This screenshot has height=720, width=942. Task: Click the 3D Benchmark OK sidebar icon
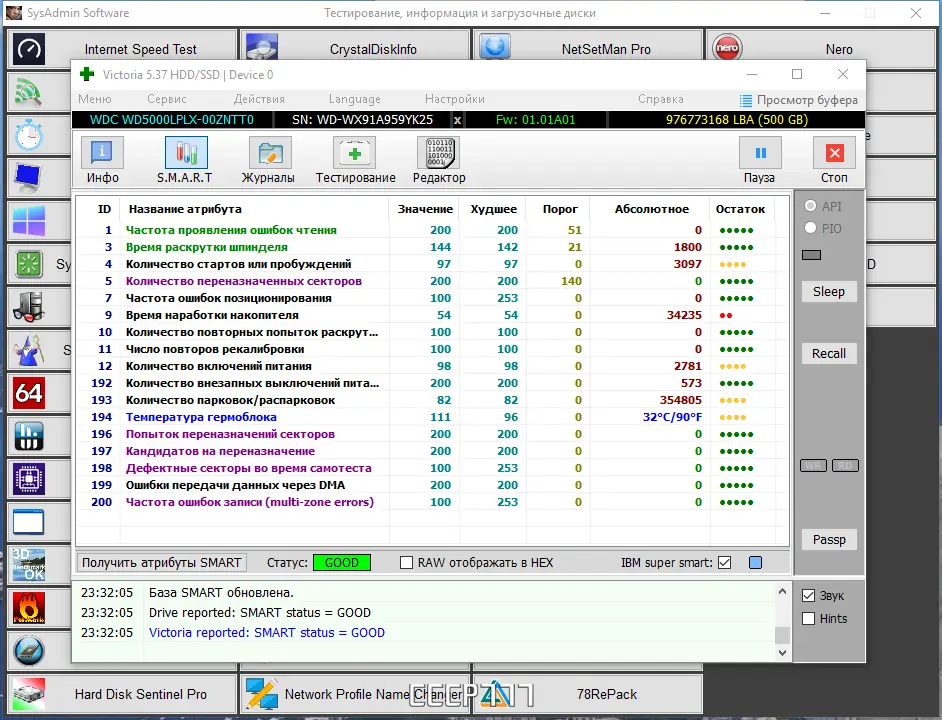(x=28, y=565)
